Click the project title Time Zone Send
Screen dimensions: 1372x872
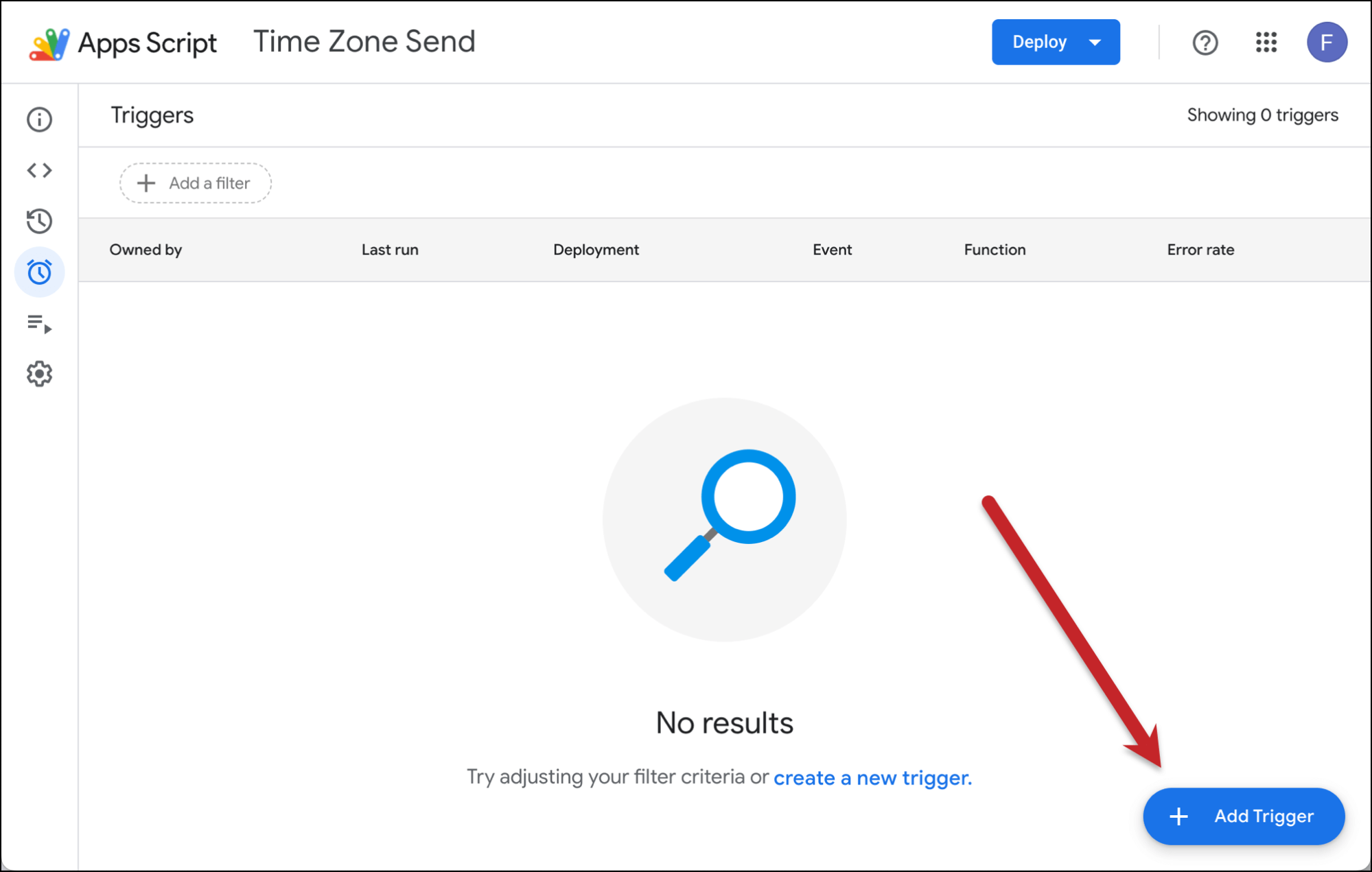364,42
